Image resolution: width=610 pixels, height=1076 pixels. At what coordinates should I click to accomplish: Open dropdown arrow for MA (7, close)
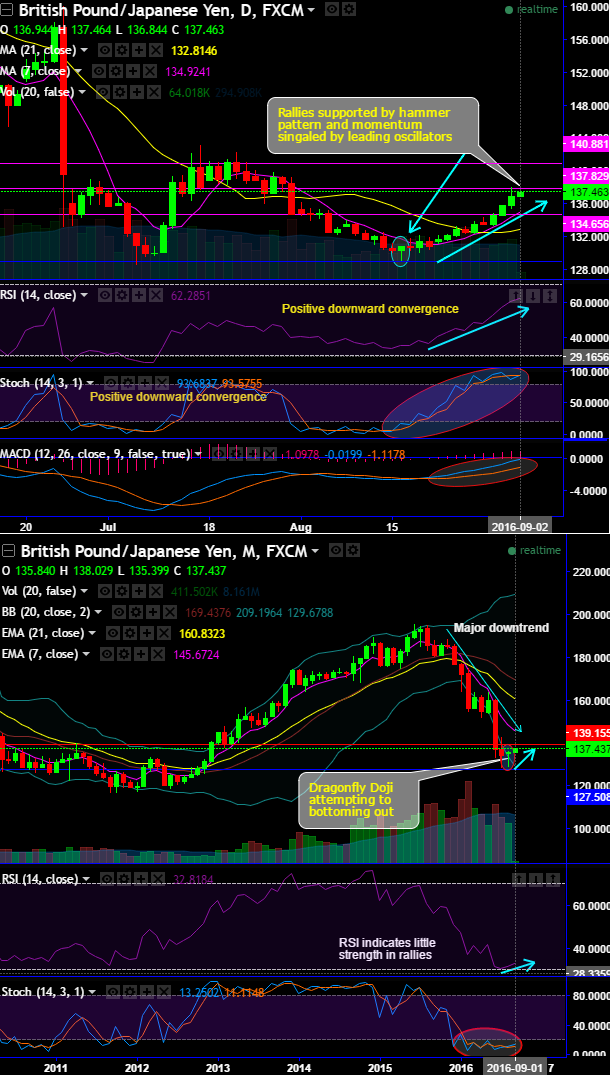(x=79, y=71)
